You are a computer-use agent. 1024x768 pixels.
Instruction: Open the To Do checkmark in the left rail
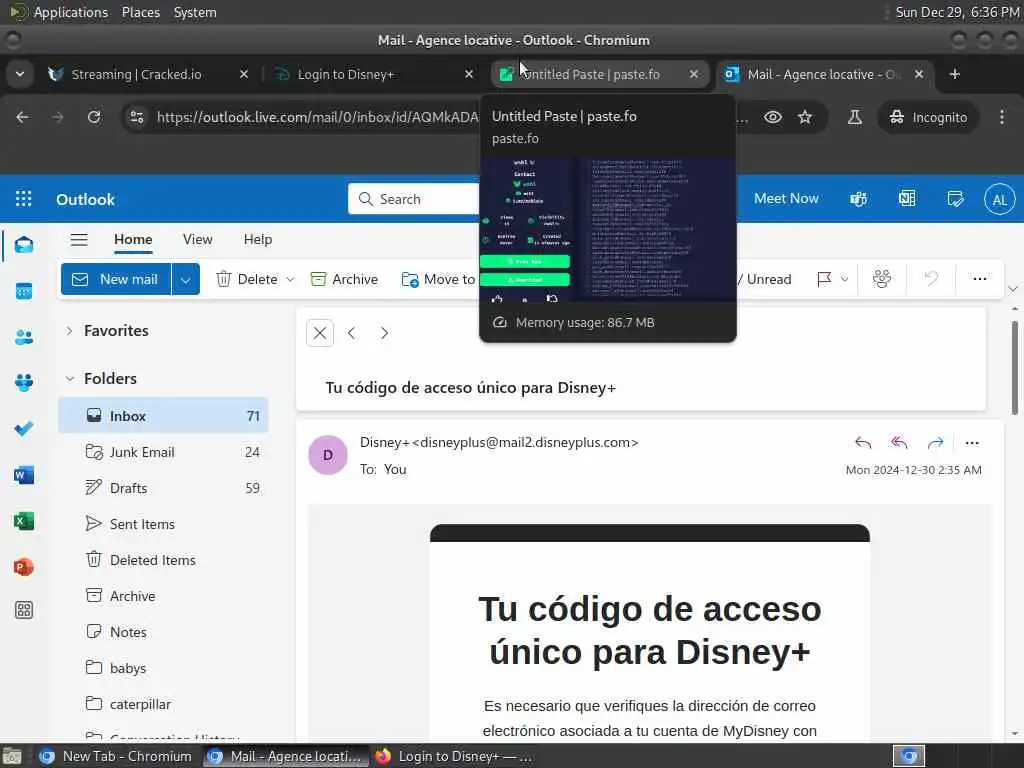[x=24, y=428]
